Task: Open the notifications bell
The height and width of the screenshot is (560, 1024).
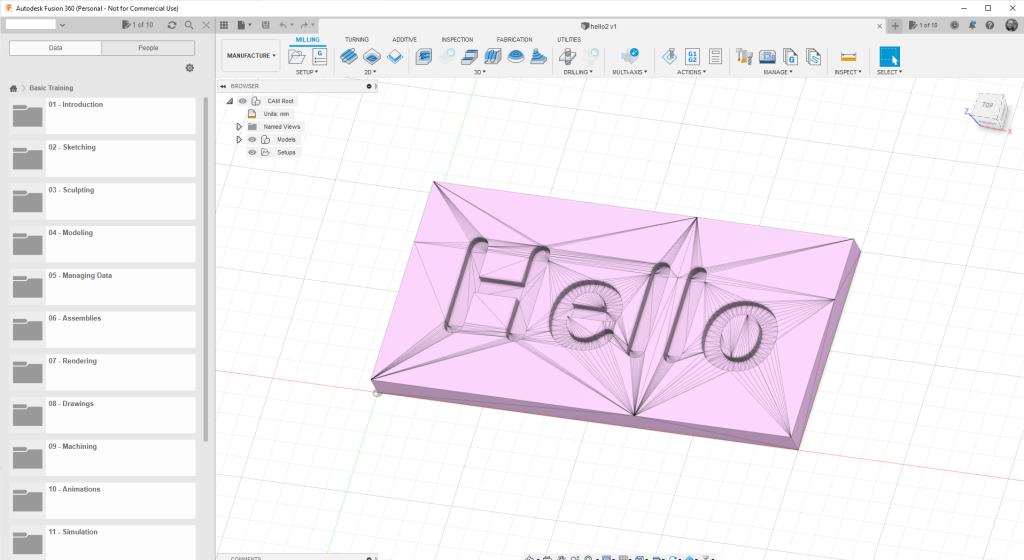Action: coord(972,25)
